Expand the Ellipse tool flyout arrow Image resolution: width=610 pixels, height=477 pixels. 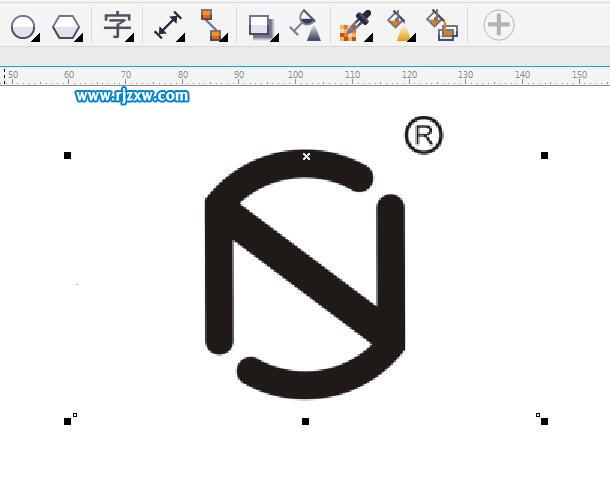36,38
